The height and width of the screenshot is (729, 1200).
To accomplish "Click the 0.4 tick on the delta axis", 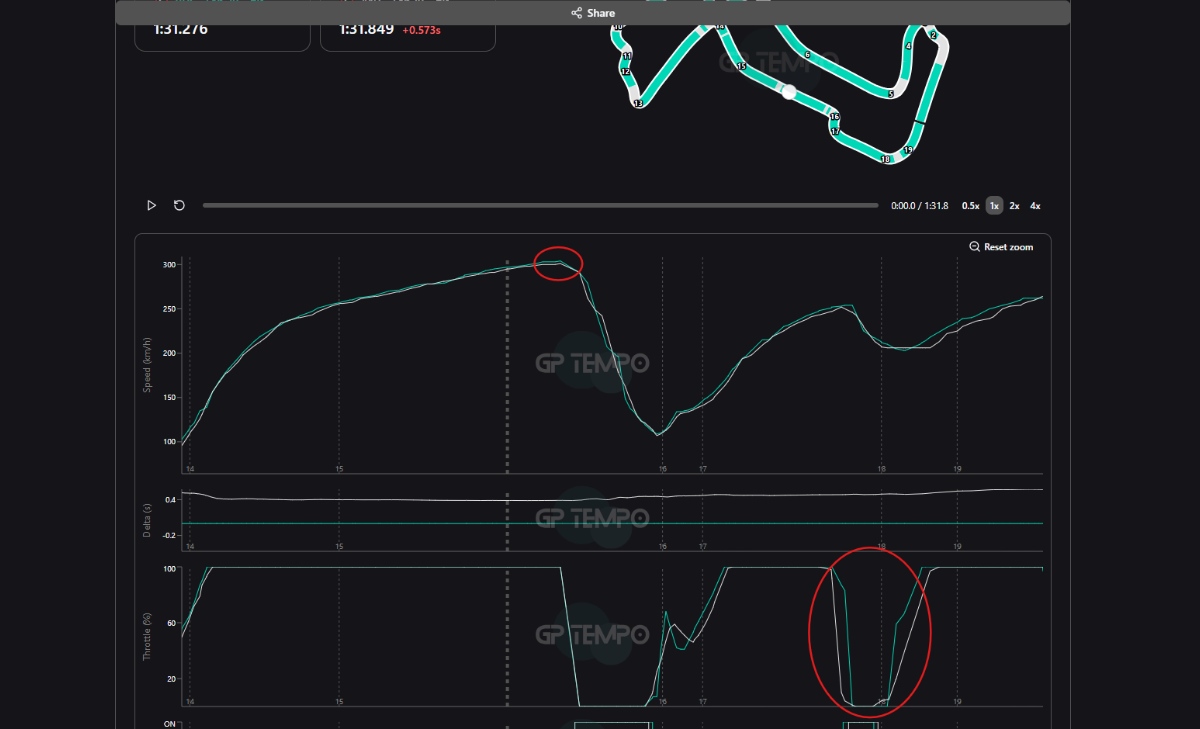I will click(170, 499).
